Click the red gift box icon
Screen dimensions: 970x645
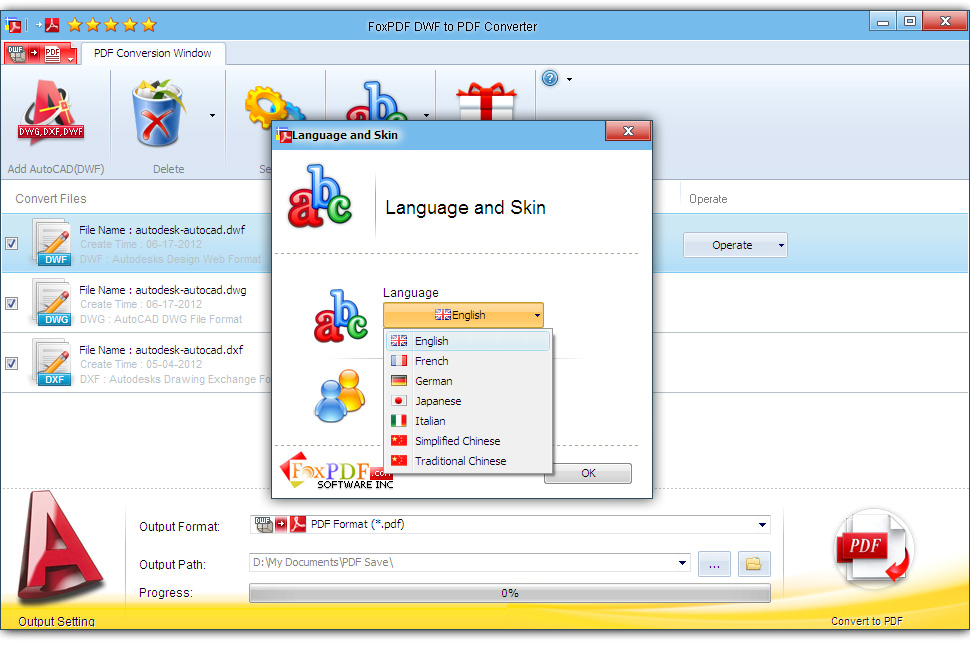coord(486,102)
